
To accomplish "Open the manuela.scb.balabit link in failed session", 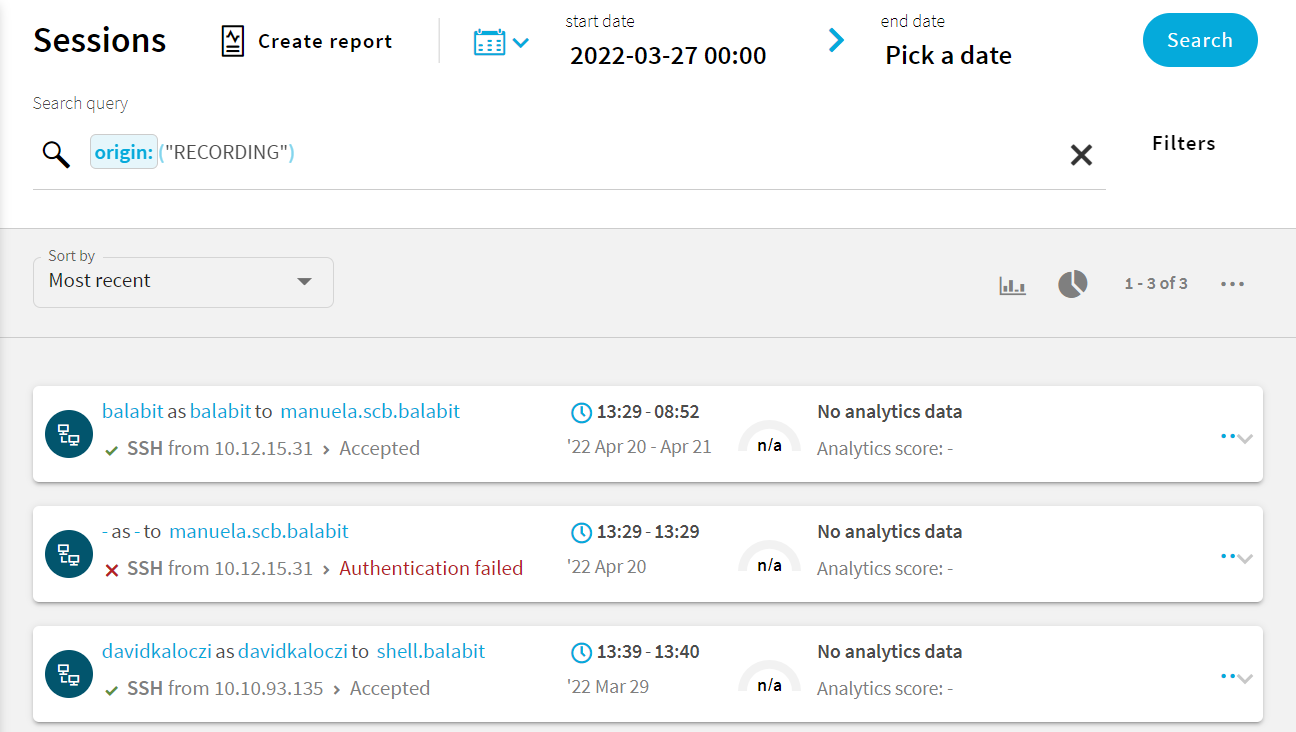I will pos(259,531).
